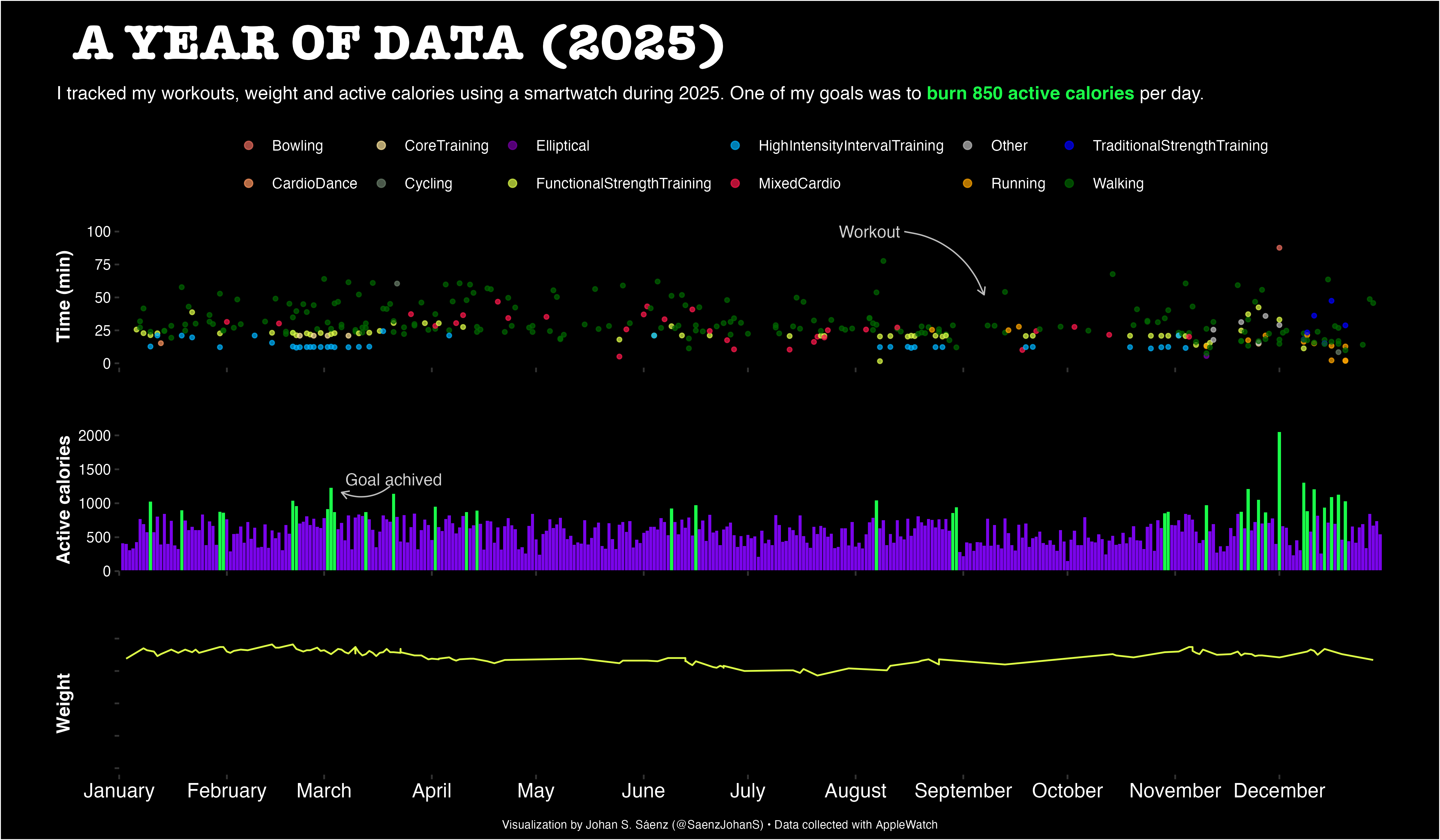Click the January x-axis month label
The height and width of the screenshot is (840, 1440).
tap(119, 791)
